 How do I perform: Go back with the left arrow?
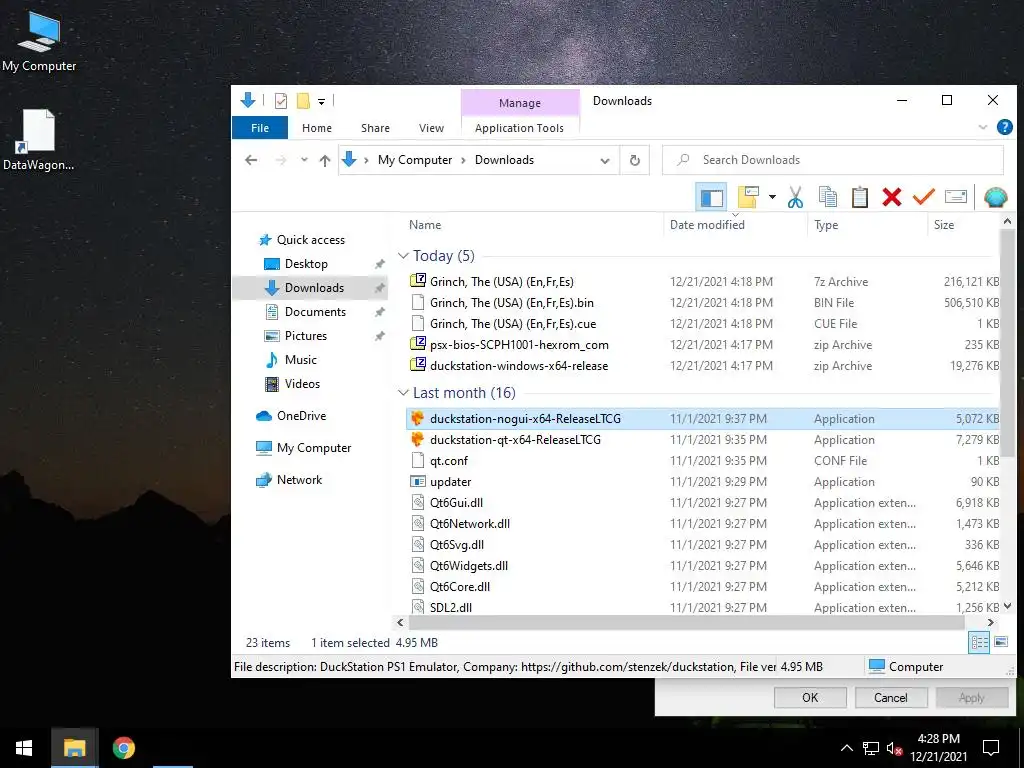(251, 160)
